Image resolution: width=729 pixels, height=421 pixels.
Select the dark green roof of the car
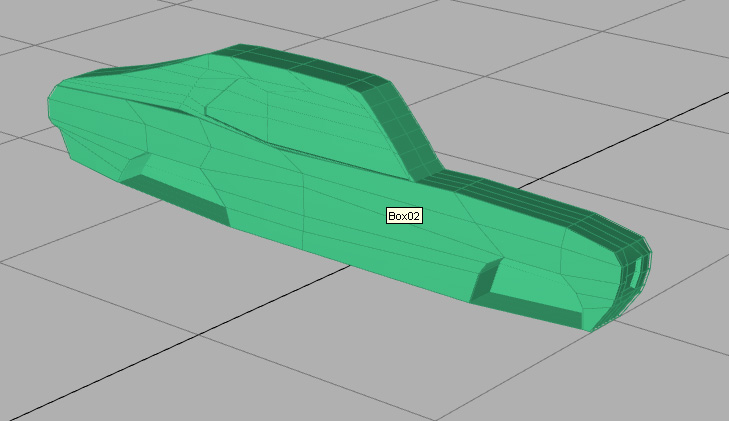pos(300,66)
